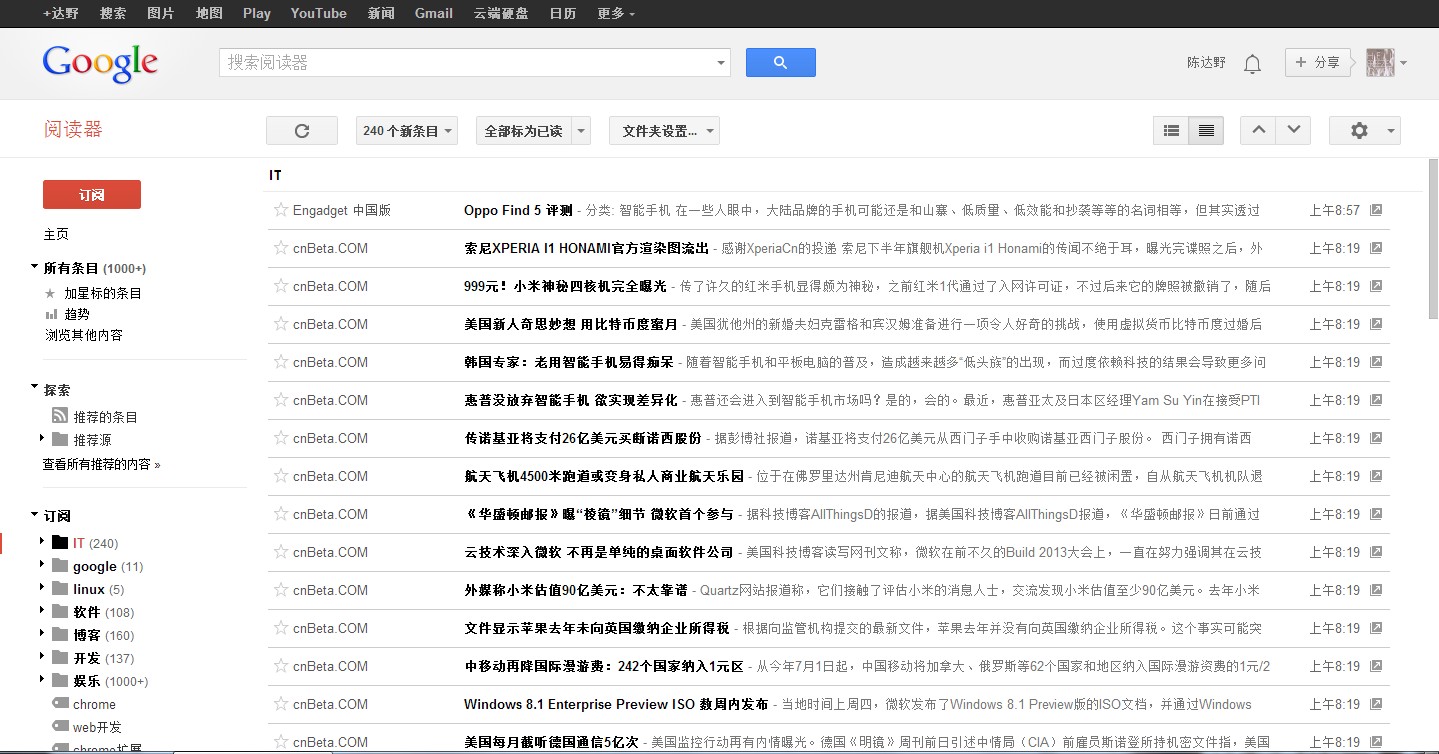
Task: Open the Windows 8.1 article's external link icon
Action: tap(1376, 704)
